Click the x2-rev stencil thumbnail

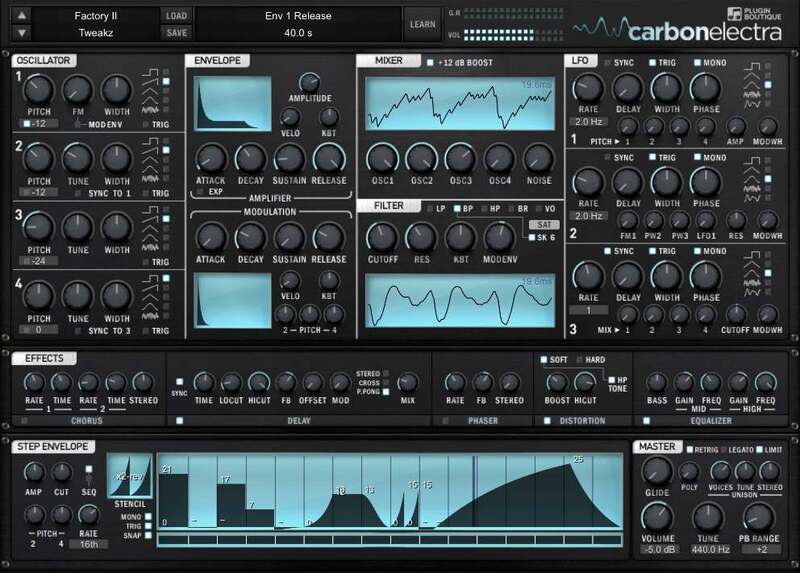pos(131,478)
